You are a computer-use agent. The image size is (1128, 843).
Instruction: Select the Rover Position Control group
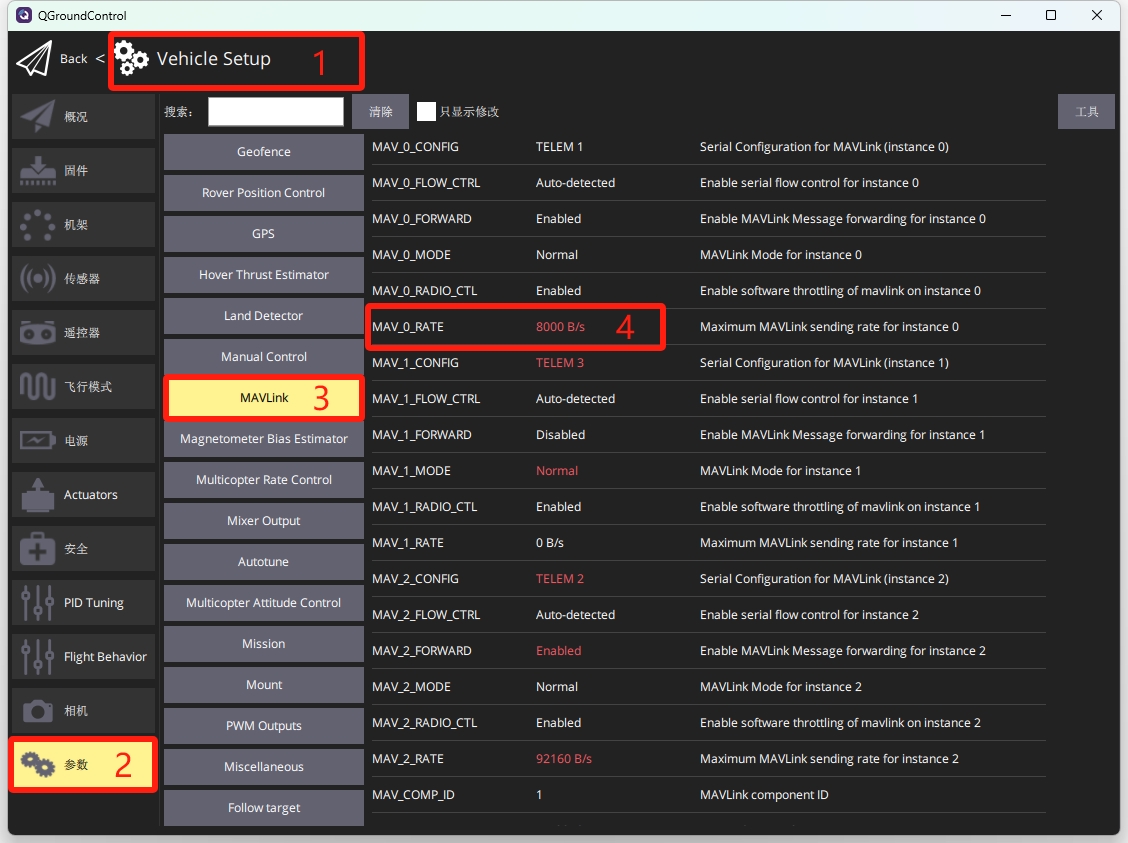click(264, 193)
